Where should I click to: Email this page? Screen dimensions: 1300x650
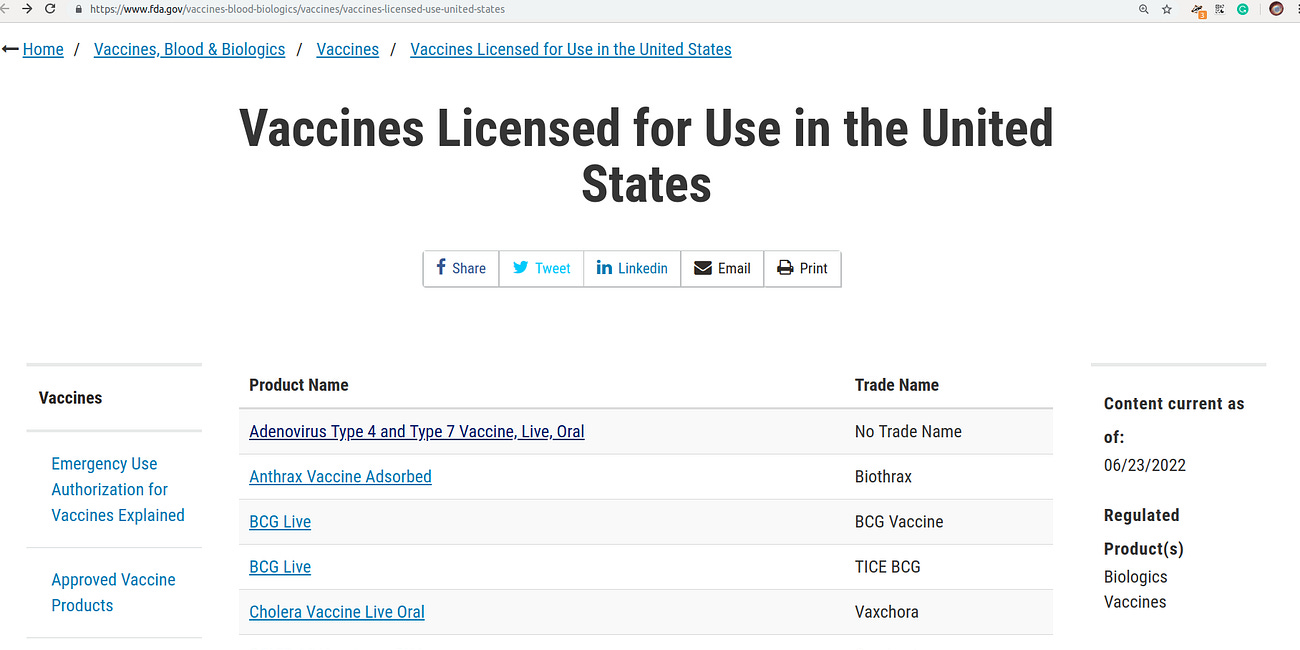722,268
